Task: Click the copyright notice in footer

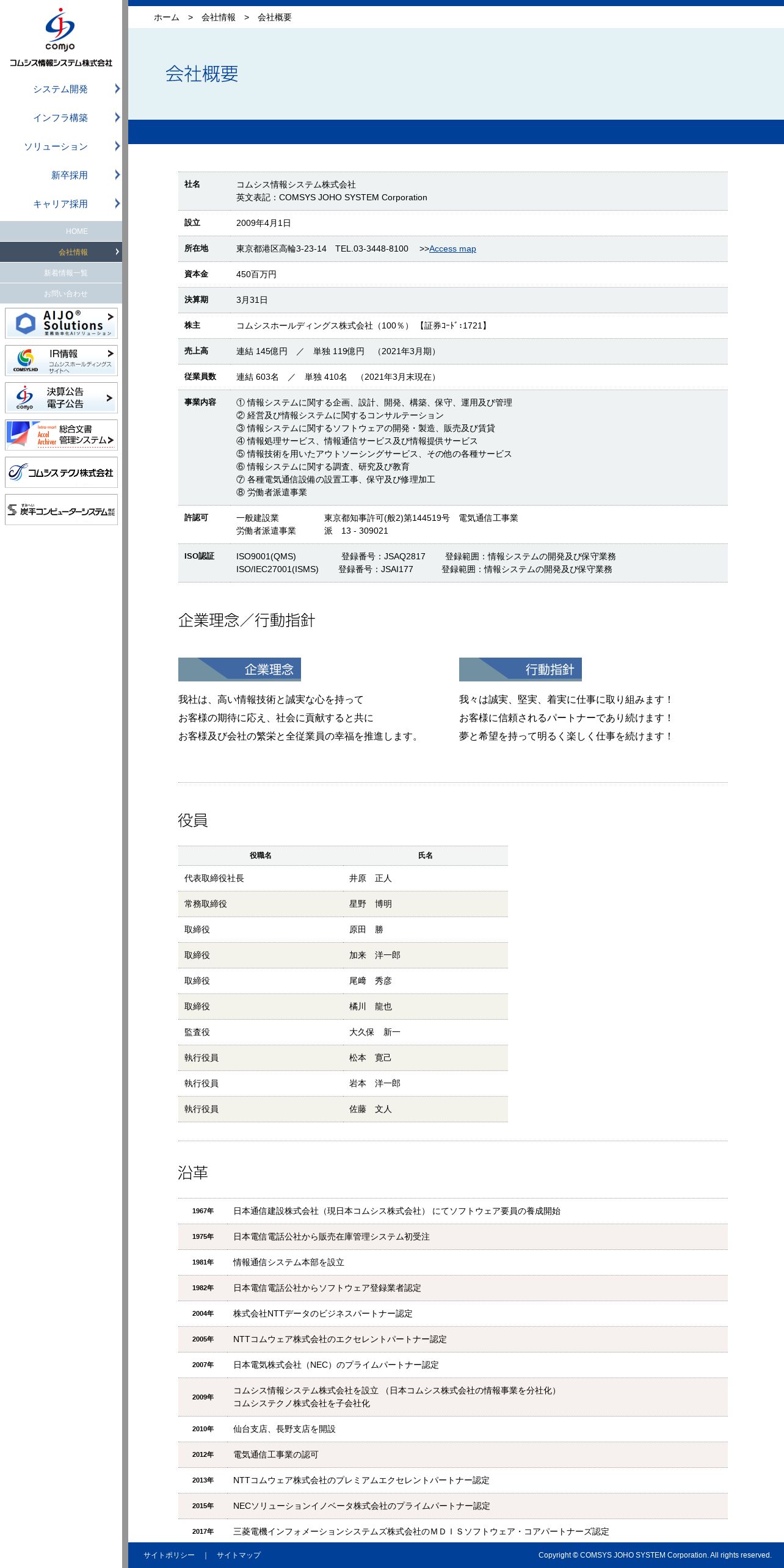Action: click(x=655, y=1555)
